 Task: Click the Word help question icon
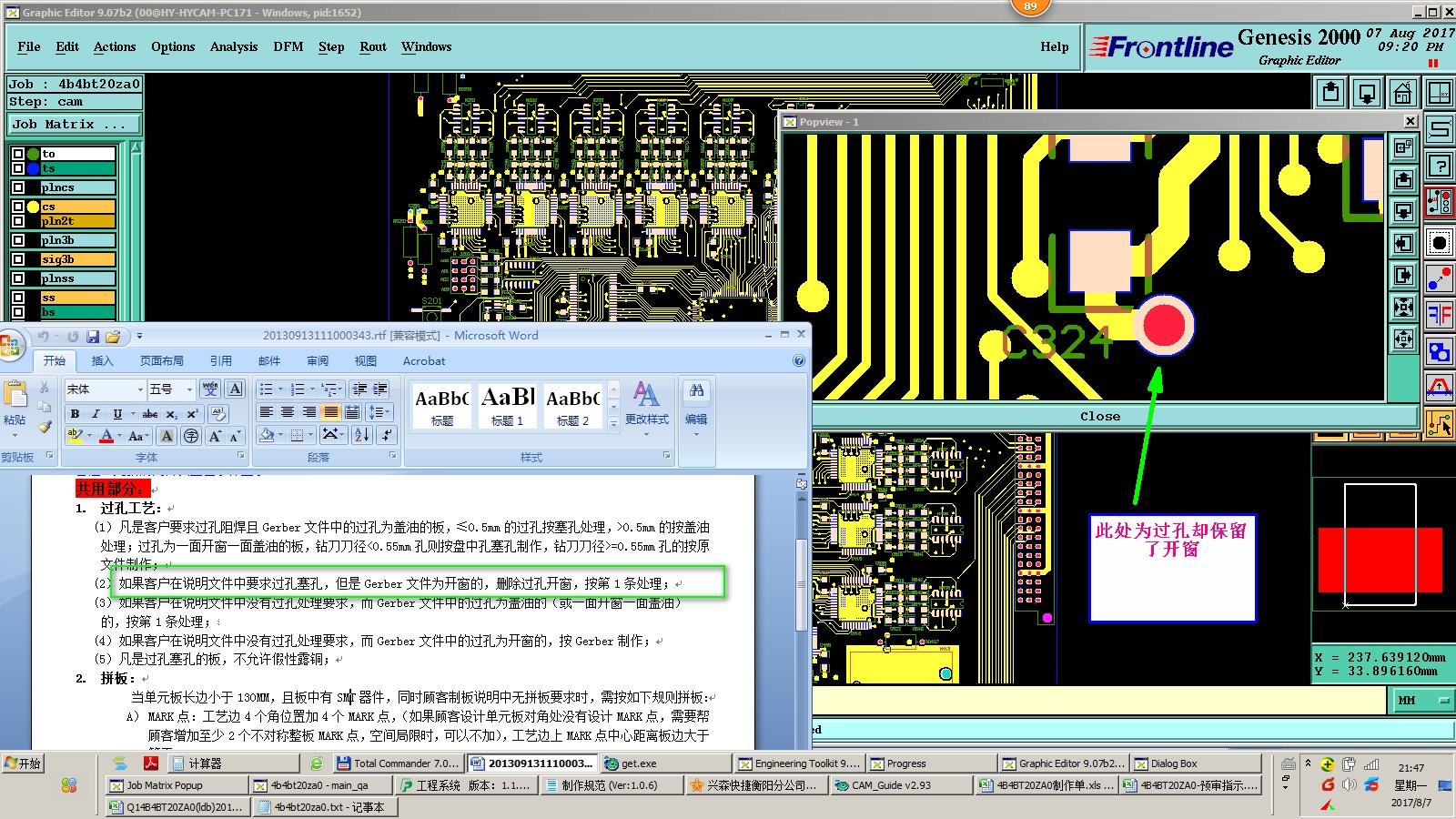(x=798, y=361)
